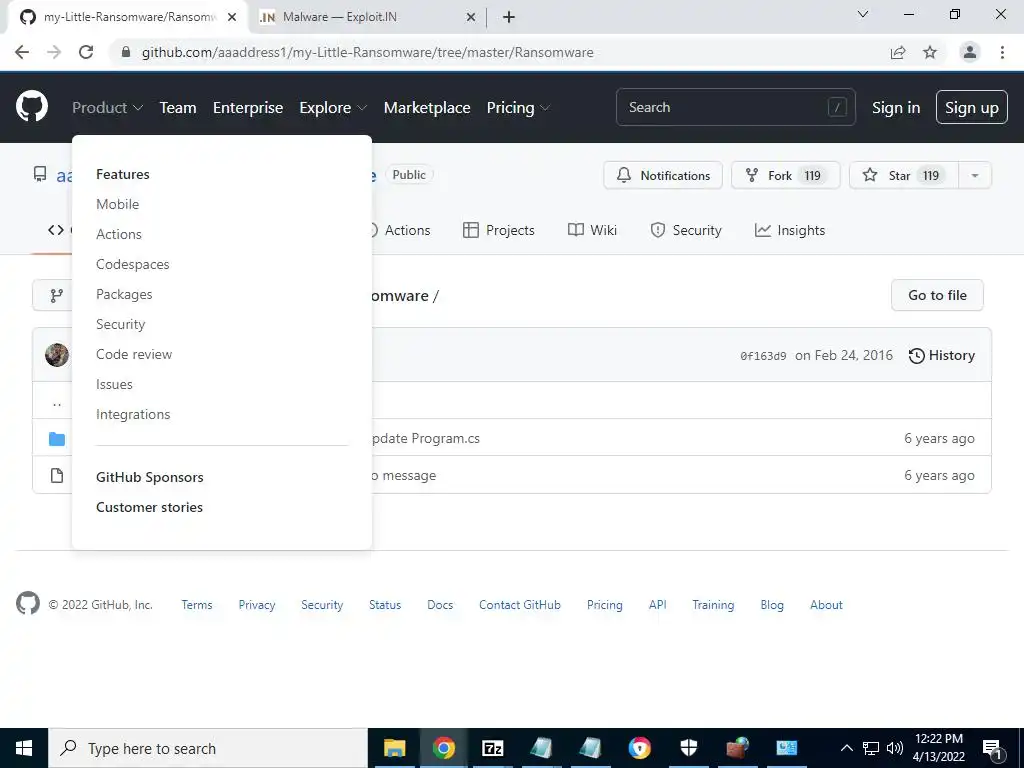Click the file icon in last row
This screenshot has width=1024, height=768.
(57, 475)
